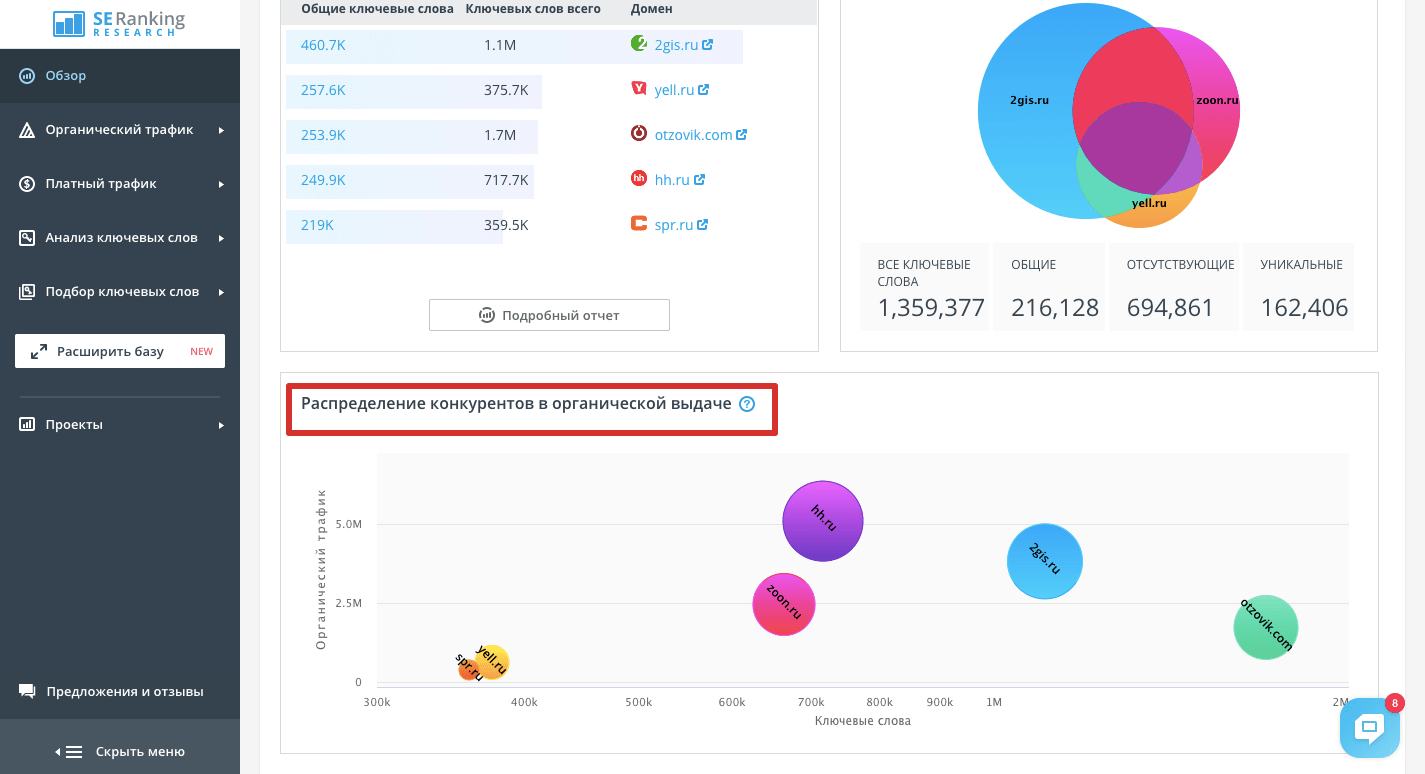Click the Расширить базу button
Viewport: 1425px width, 774px height.
(x=120, y=351)
